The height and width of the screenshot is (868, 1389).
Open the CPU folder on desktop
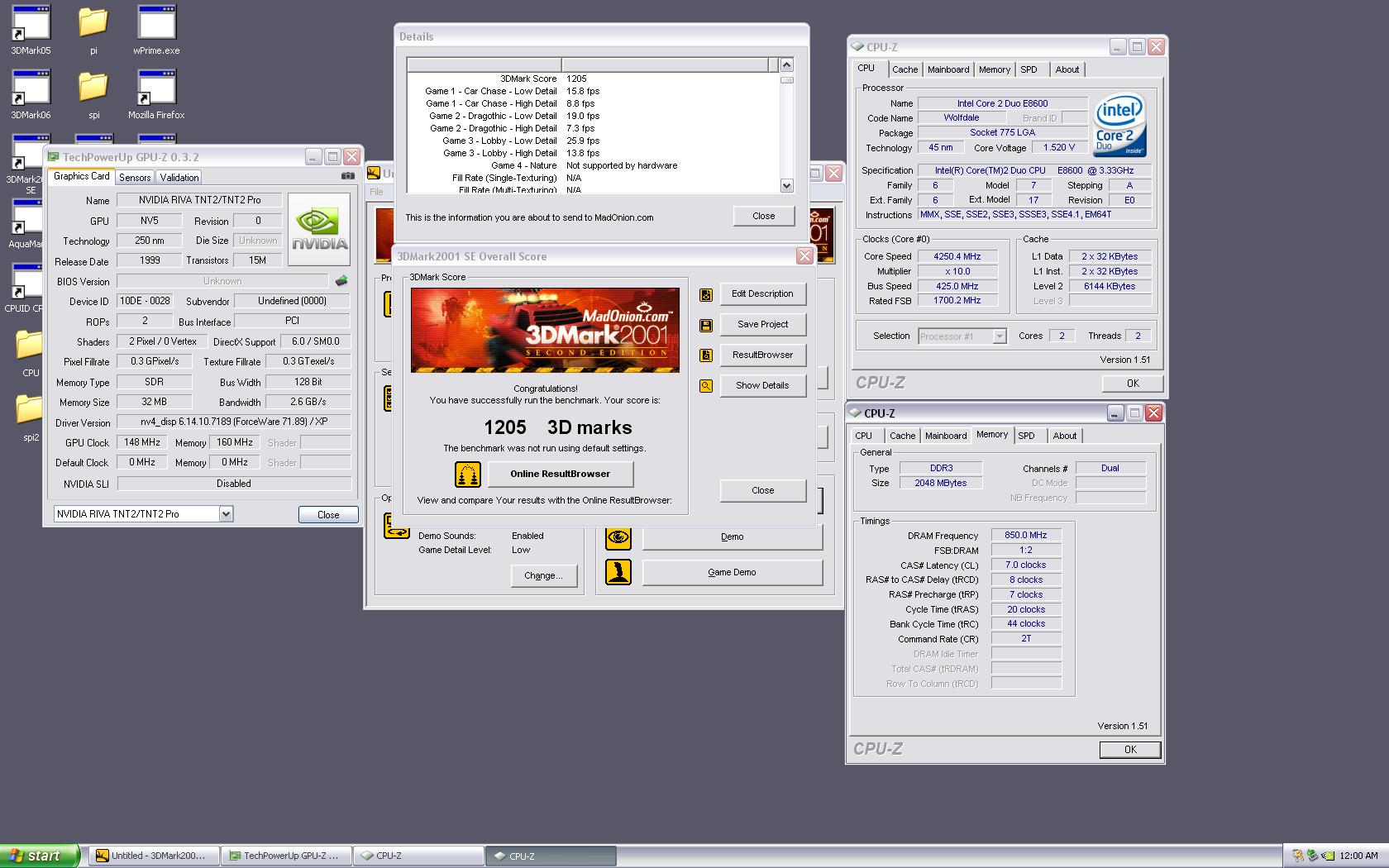point(31,352)
